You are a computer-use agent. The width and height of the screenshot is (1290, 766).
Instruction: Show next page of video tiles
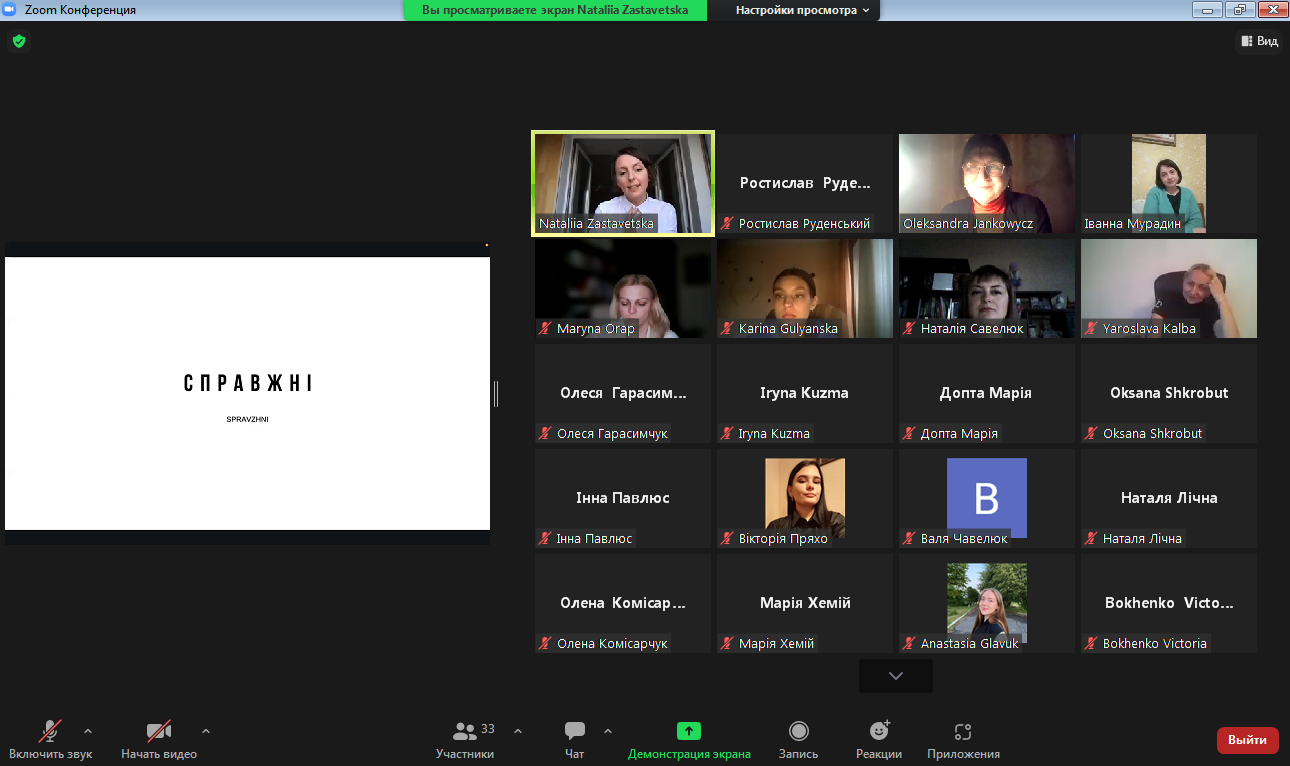[x=895, y=676]
